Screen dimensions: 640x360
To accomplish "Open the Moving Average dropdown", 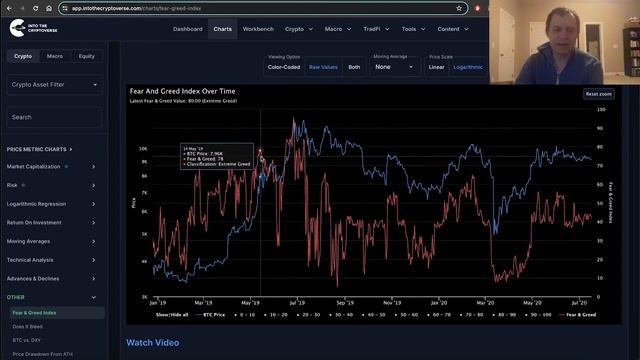I will pos(394,67).
